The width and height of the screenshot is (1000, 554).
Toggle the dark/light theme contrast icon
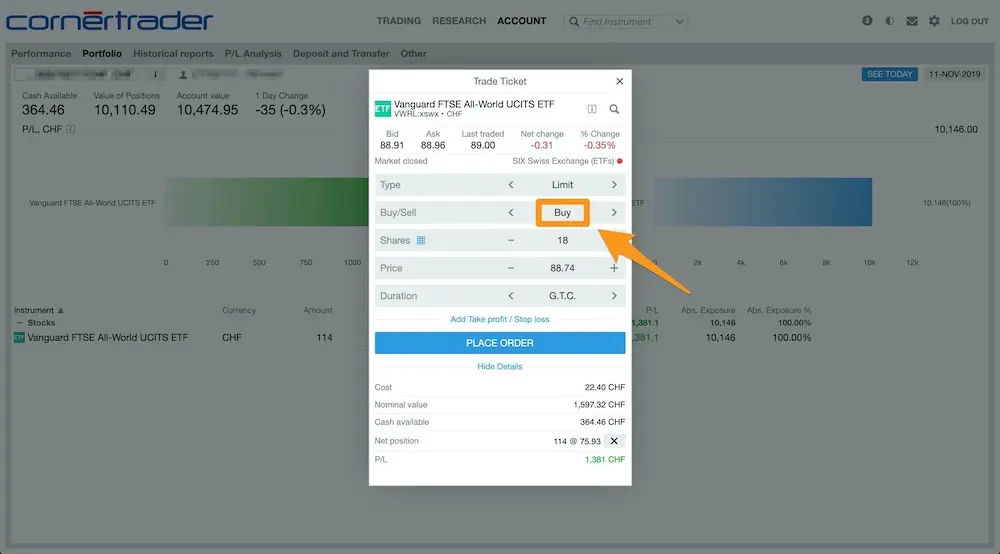(x=890, y=21)
